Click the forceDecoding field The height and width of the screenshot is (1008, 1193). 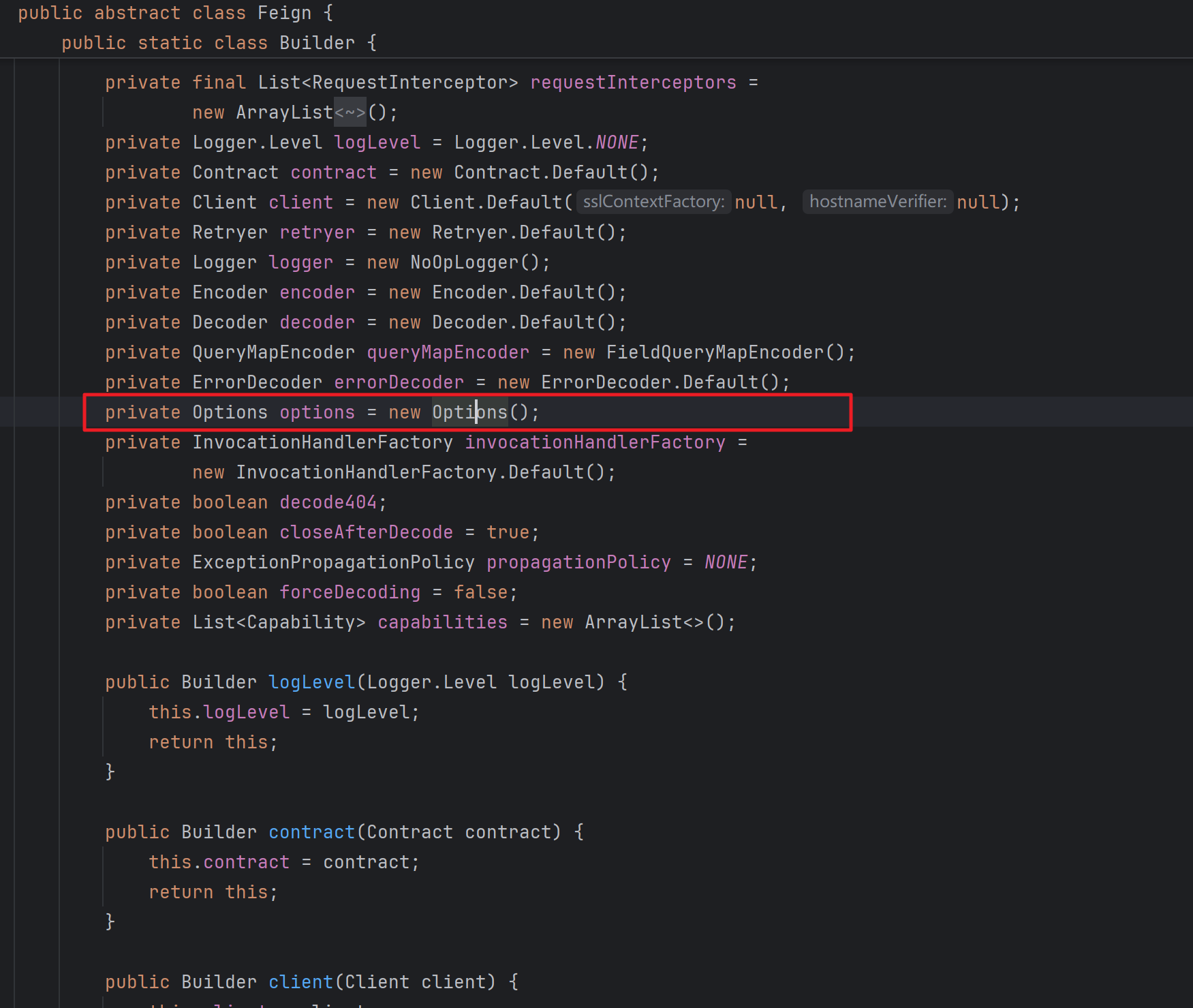[x=350, y=592]
